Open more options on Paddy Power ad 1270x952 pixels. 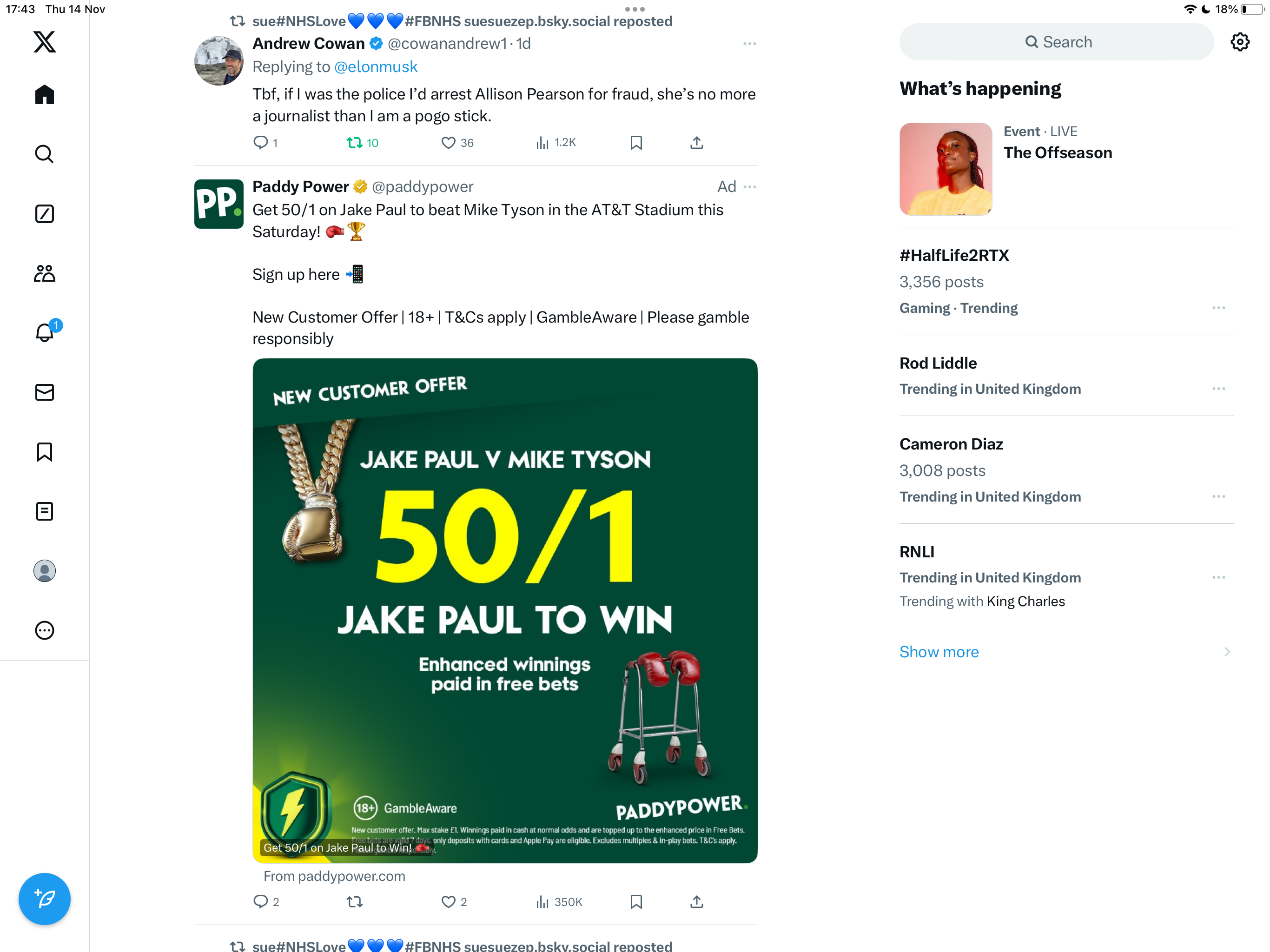click(750, 186)
